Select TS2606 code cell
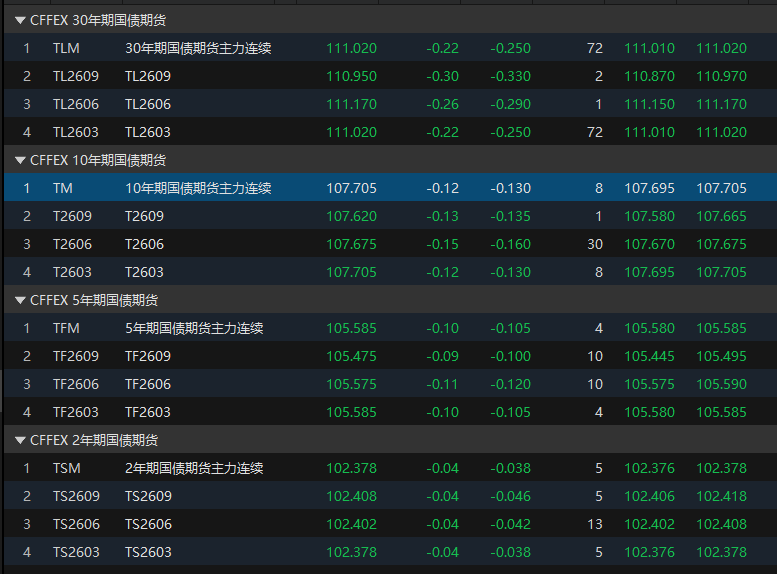Viewport: 777px width, 574px height. [76, 524]
